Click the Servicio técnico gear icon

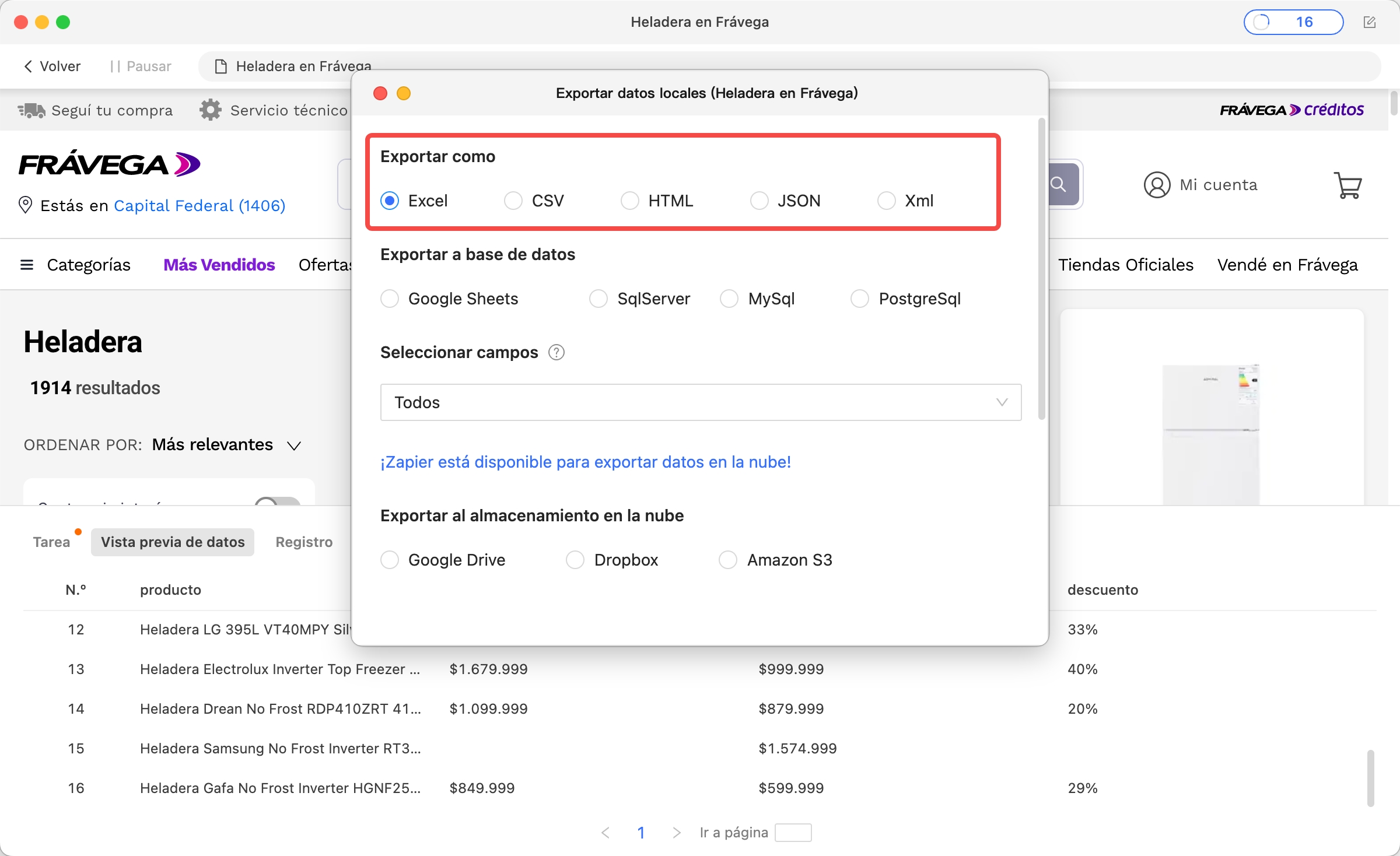point(210,110)
